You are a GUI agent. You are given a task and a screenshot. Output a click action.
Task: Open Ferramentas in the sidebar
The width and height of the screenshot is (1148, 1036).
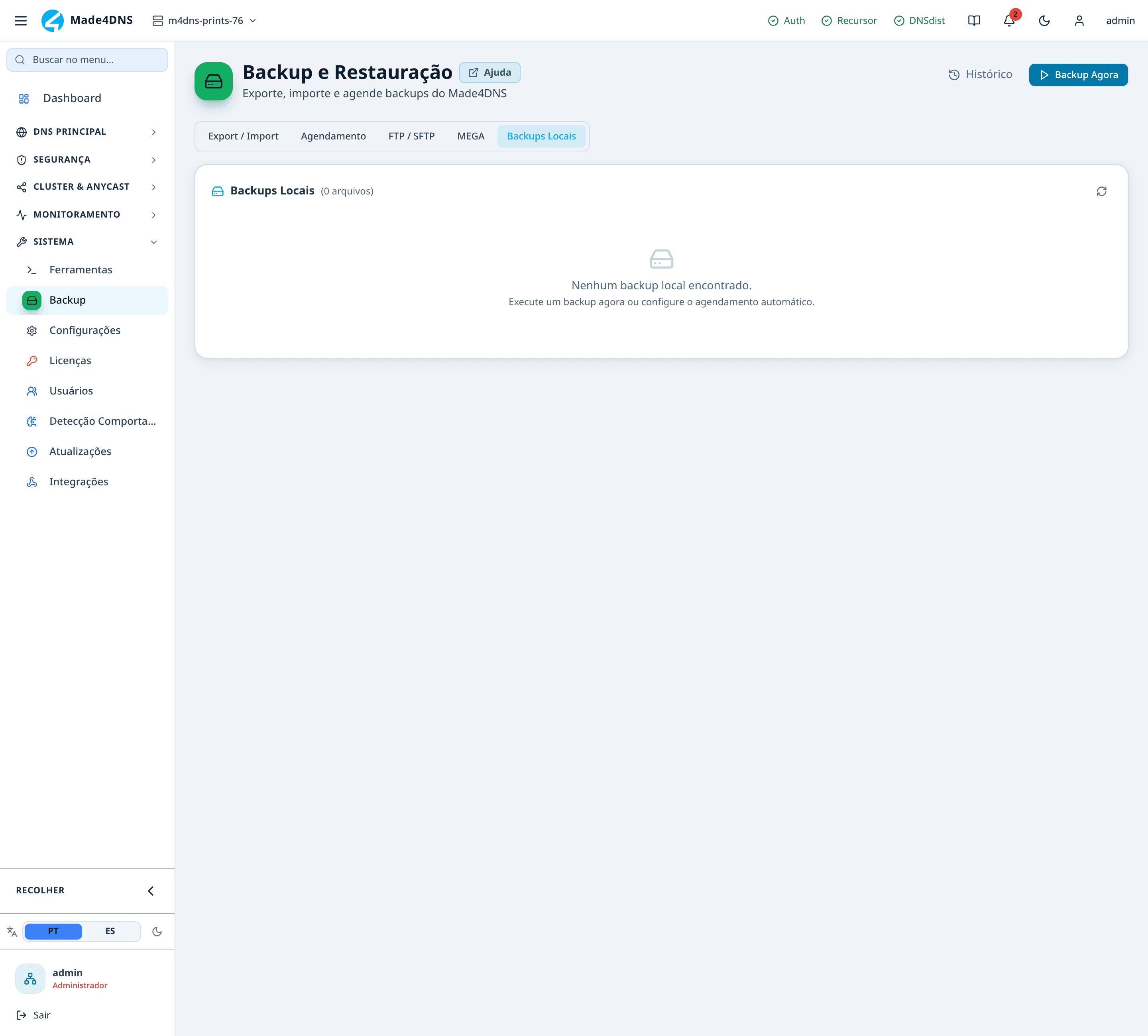click(x=87, y=270)
